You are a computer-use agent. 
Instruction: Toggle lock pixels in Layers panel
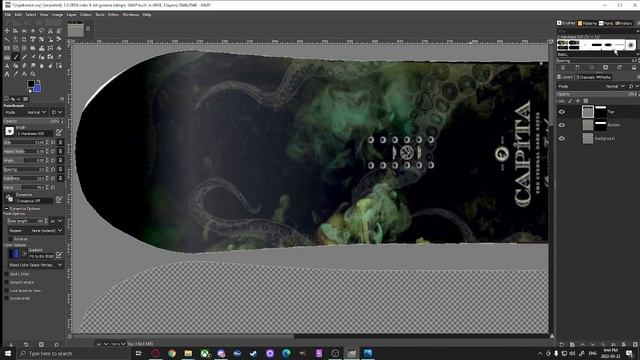pos(570,101)
